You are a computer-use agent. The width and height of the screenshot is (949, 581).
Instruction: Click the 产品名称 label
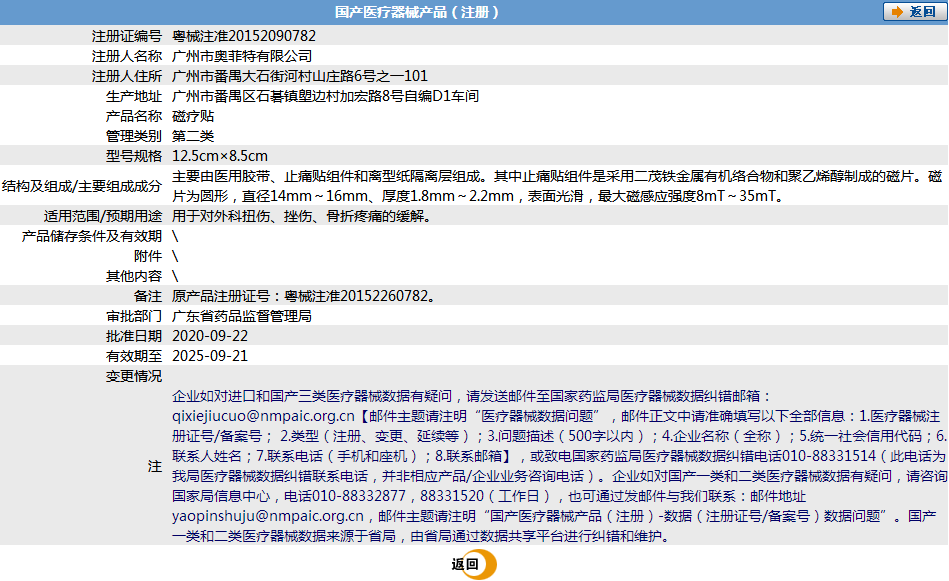point(134,116)
